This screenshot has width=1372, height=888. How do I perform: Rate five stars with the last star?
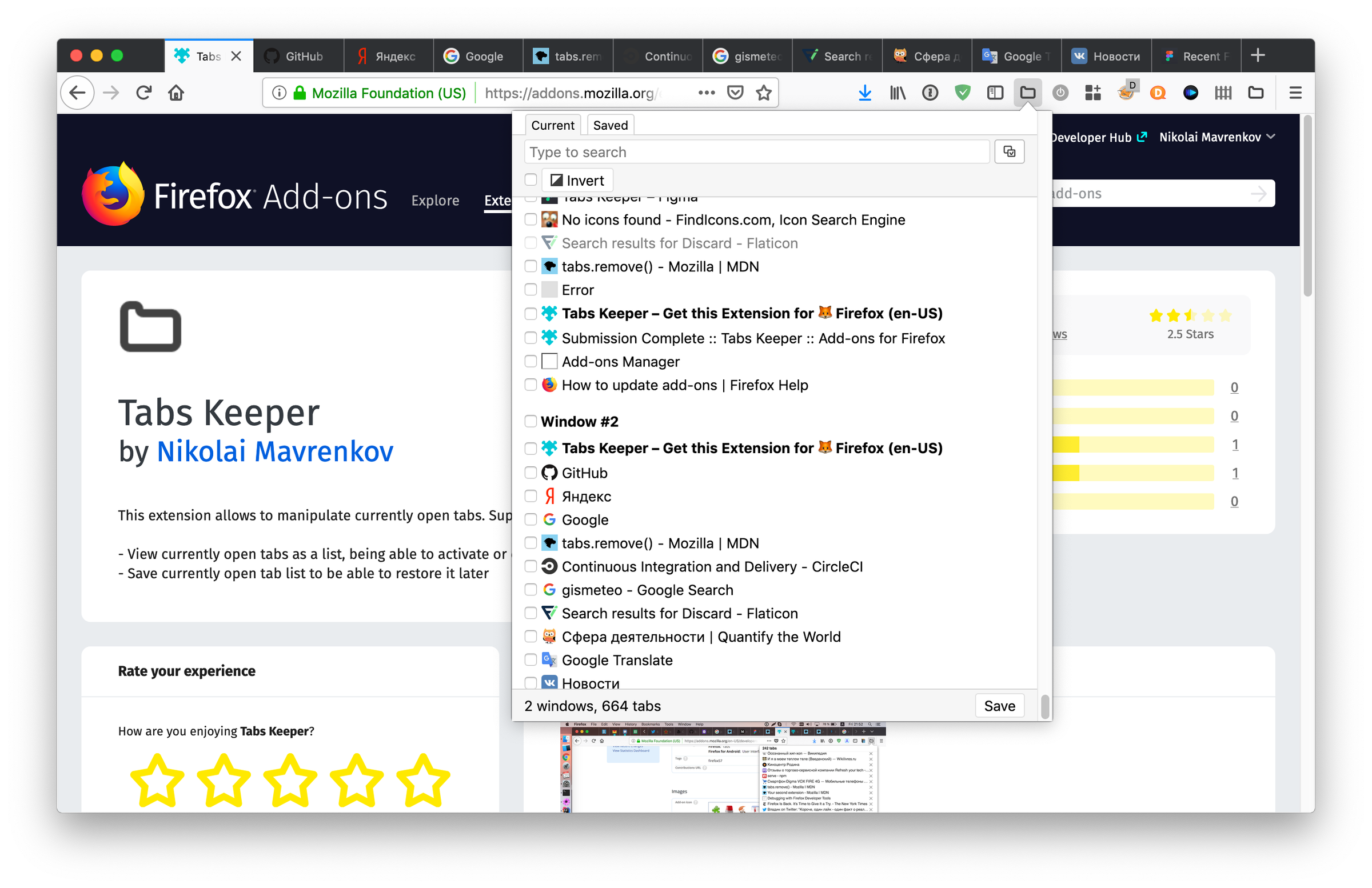423,781
